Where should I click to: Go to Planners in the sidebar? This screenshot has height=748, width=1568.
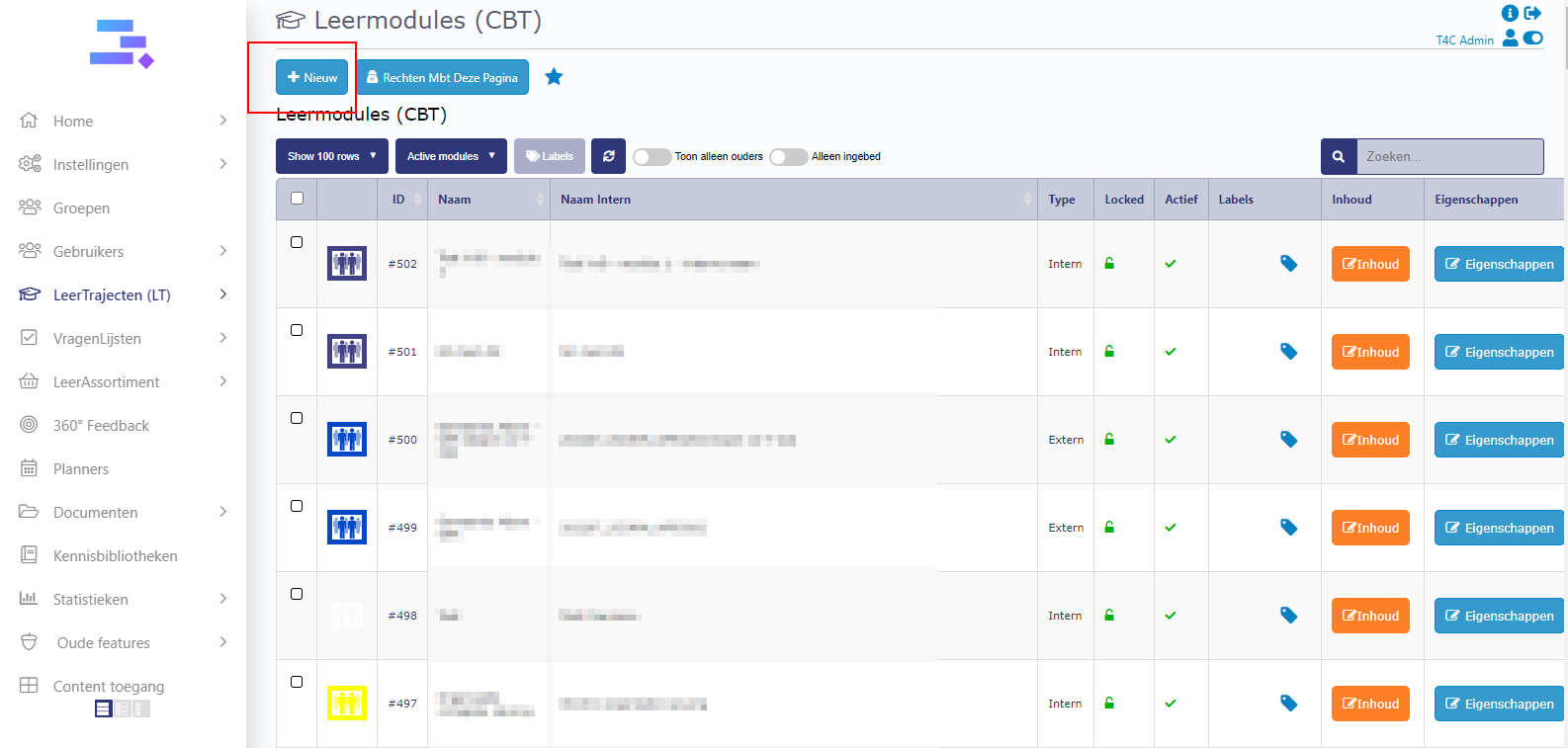[81, 468]
